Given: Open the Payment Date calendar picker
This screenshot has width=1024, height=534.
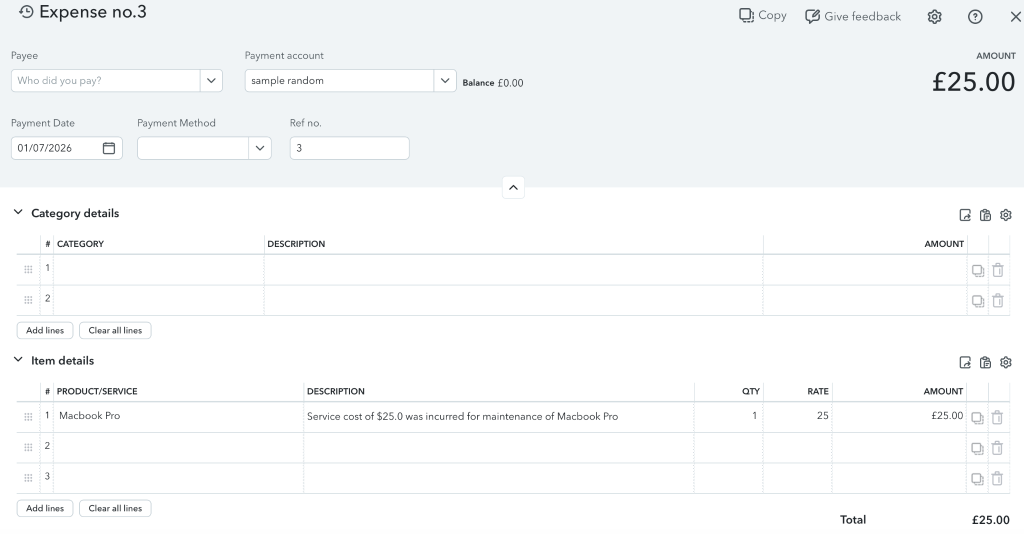Looking at the screenshot, I should point(109,148).
